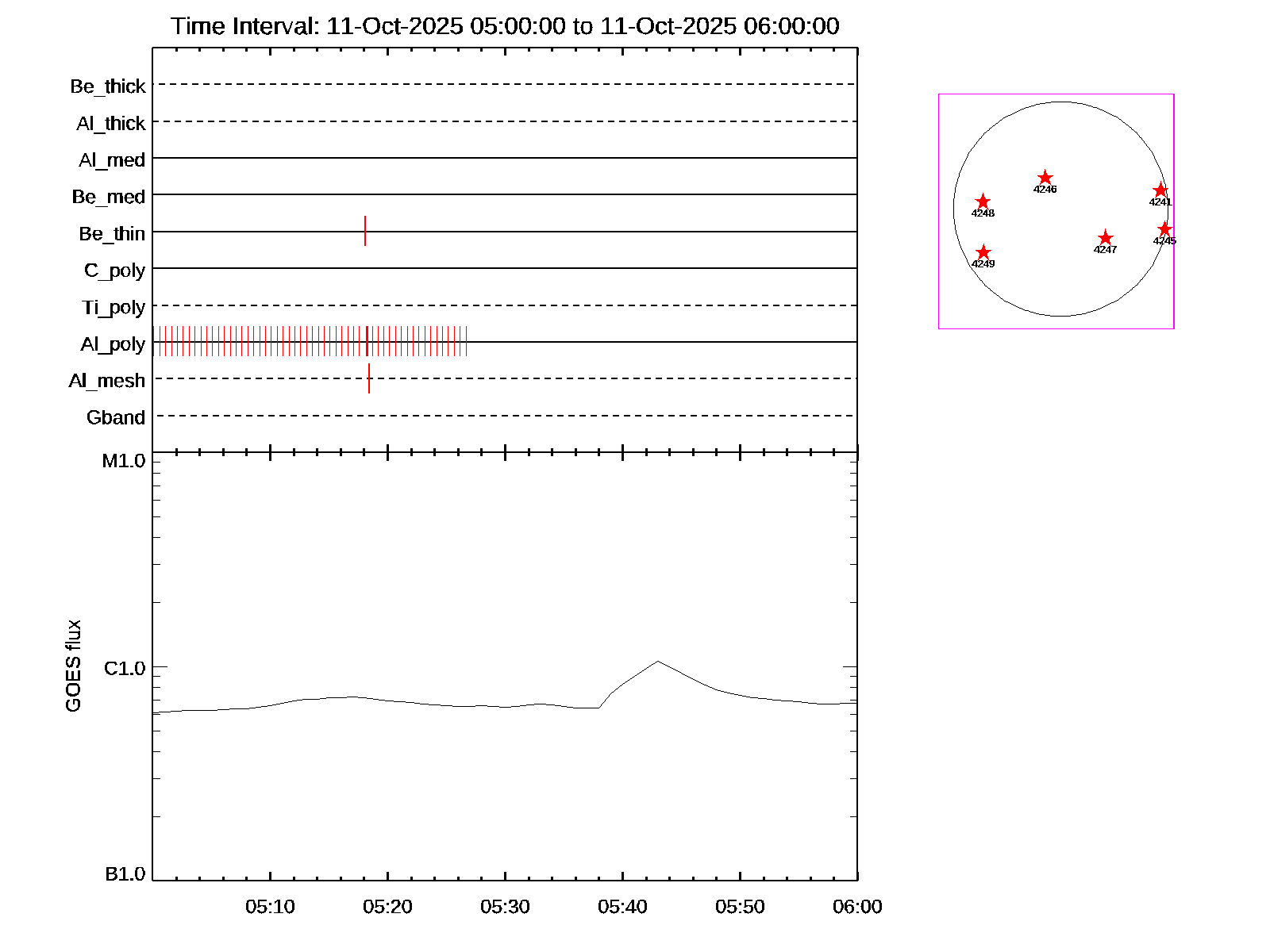Select the C_poly filter label
The height and width of the screenshot is (952, 1270).
(115, 271)
